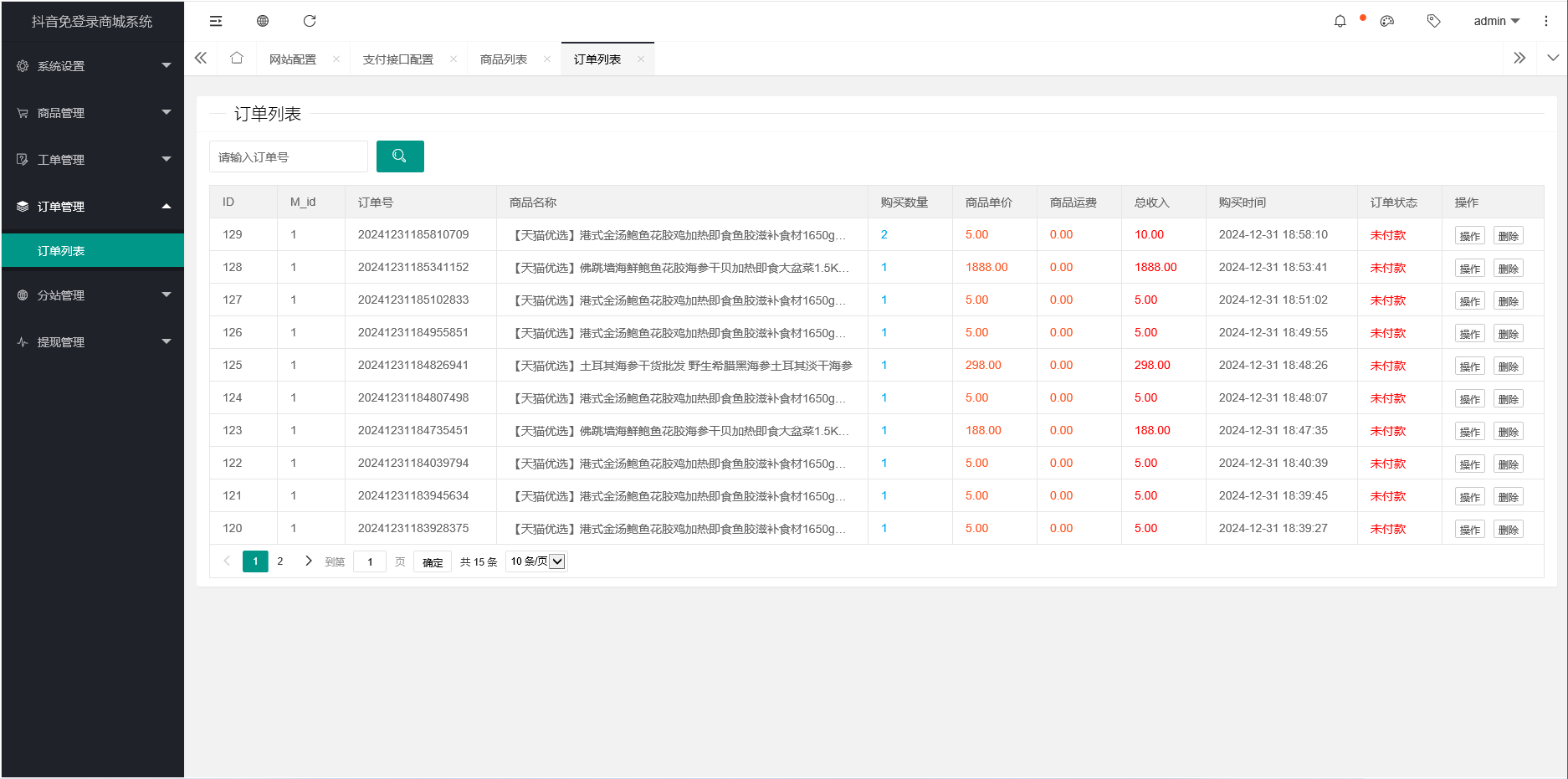Click 操作 for order ID 120
The height and width of the screenshot is (779, 1568).
tap(1470, 530)
